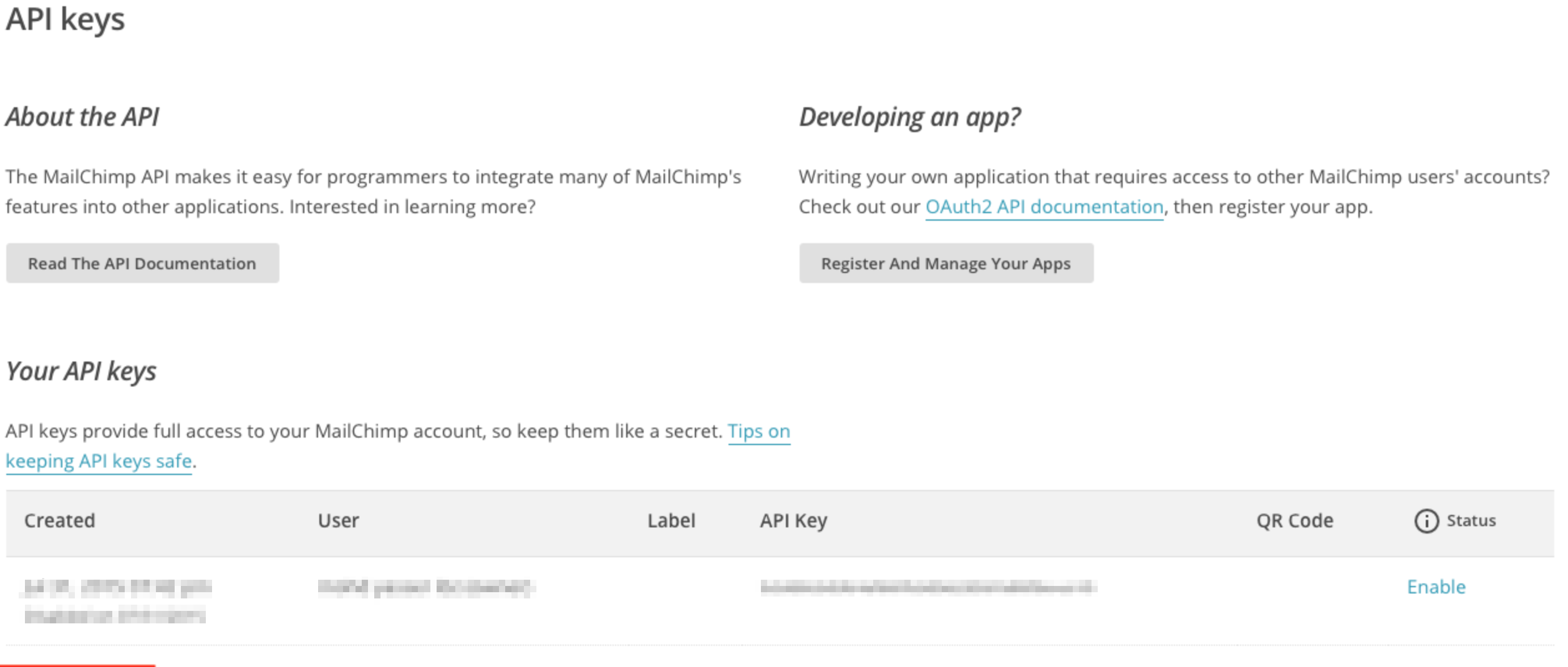
Task: Enable the listed API key
Action: [x=1436, y=587]
